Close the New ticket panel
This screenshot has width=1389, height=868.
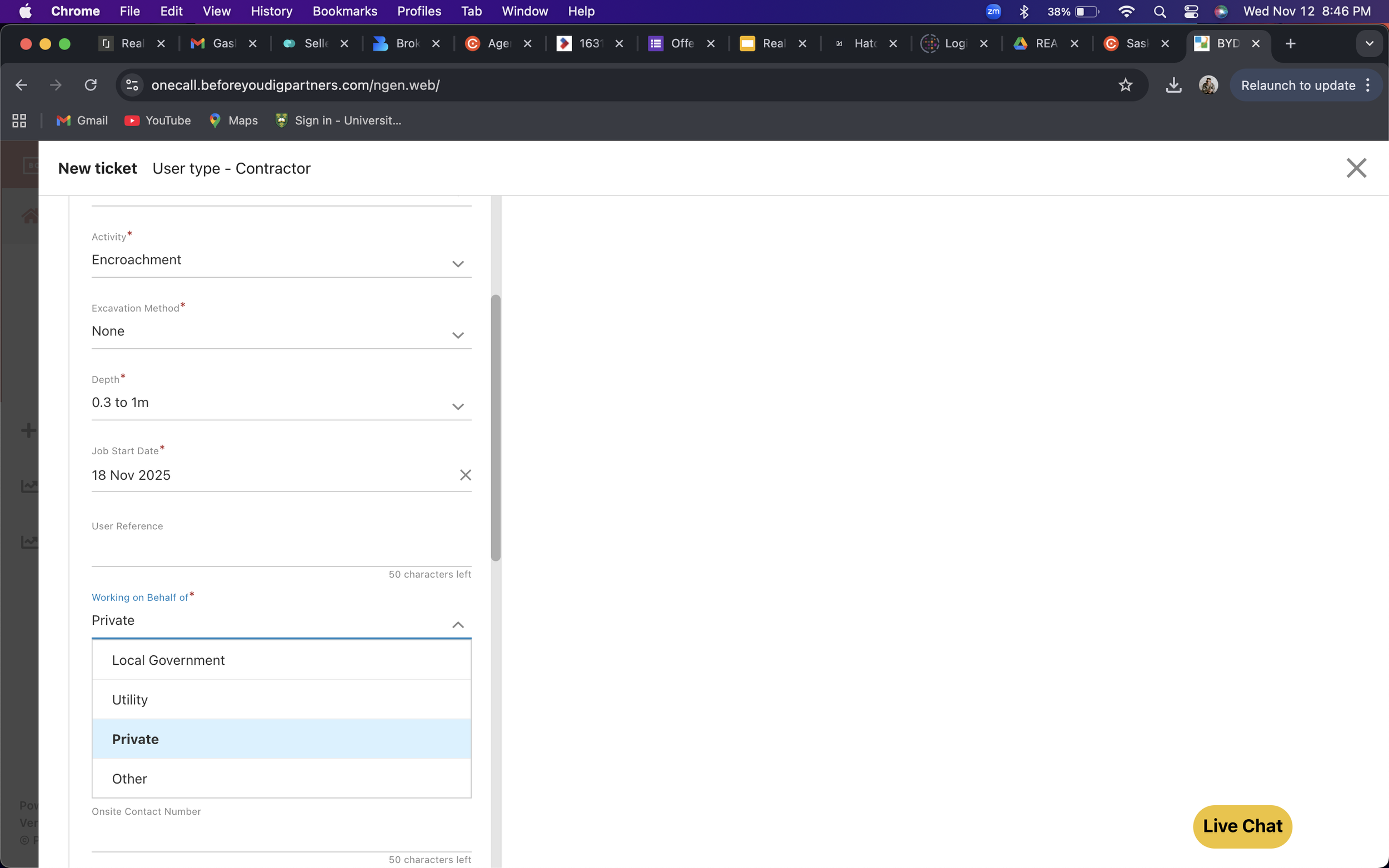tap(1356, 168)
